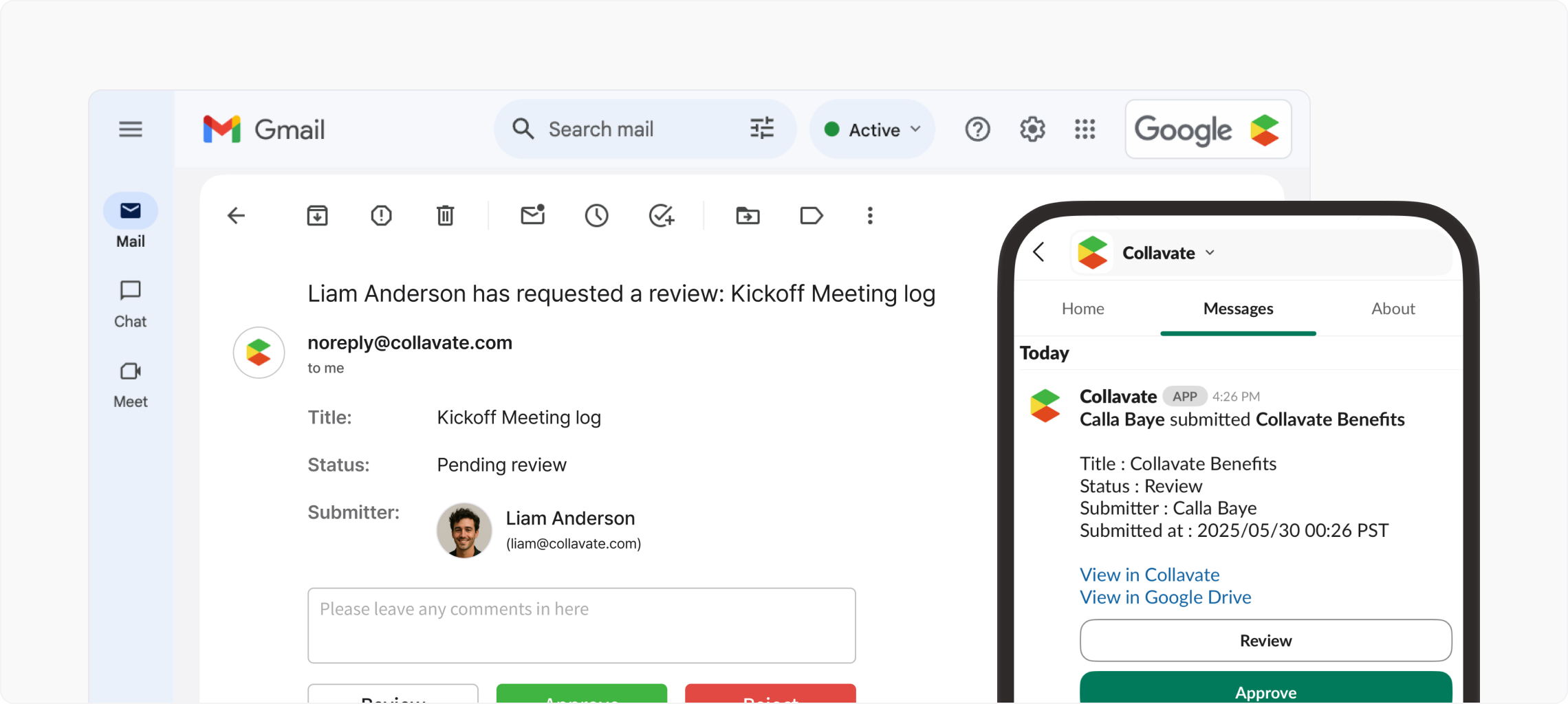Viewport: 1568px width, 704px height.
Task: Click into the comments text box
Action: [x=581, y=625]
